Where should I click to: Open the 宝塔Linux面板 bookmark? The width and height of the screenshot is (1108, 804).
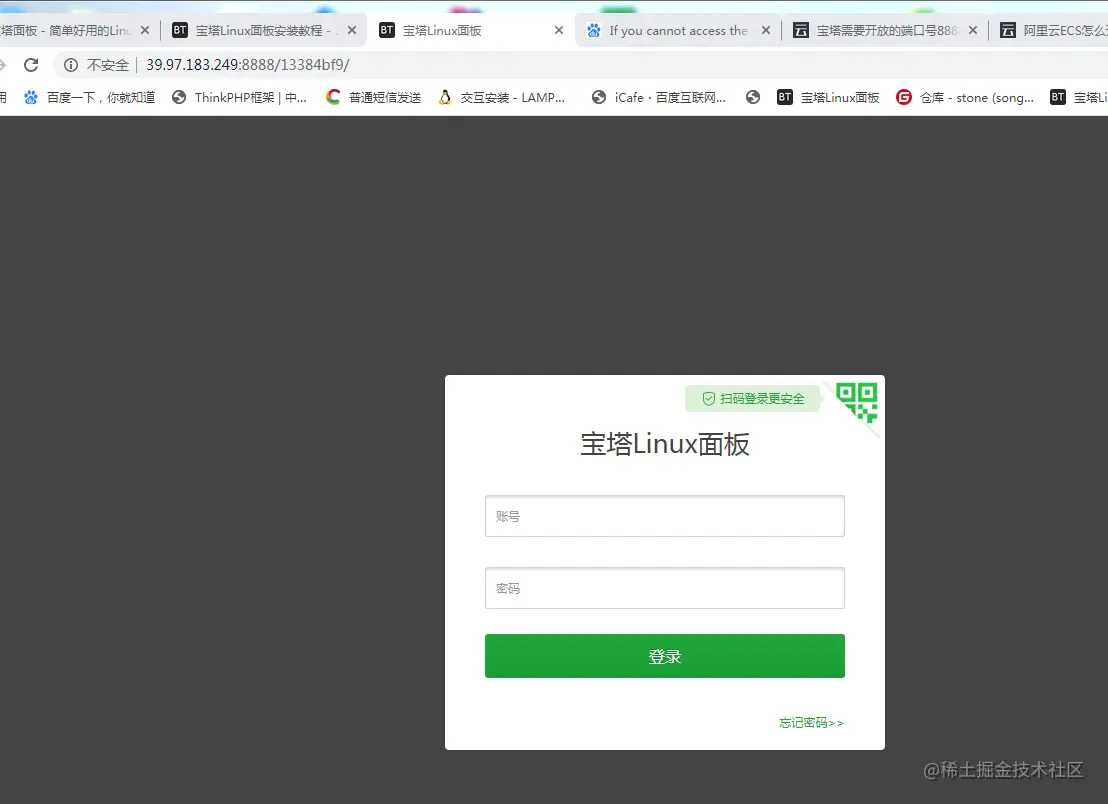[828, 97]
